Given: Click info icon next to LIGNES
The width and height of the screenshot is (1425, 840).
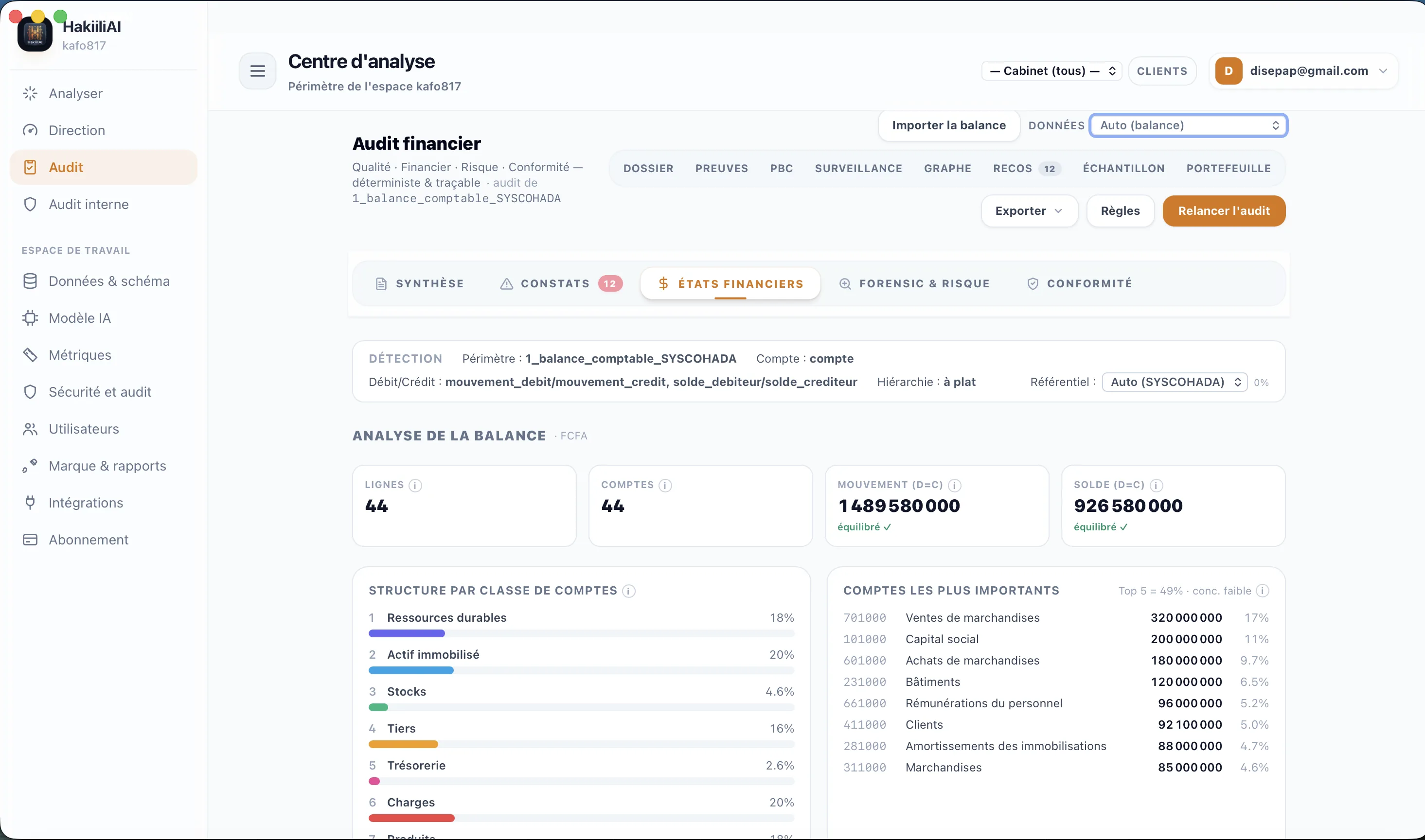Looking at the screenshot, I should tap(415, 485).
